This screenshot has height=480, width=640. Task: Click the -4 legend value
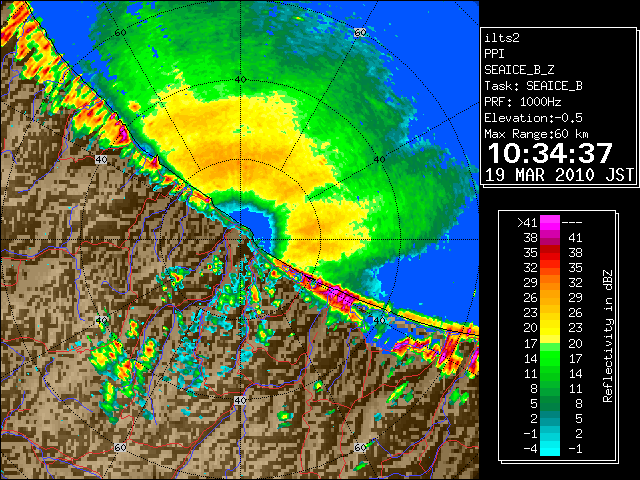coord(530,449)
